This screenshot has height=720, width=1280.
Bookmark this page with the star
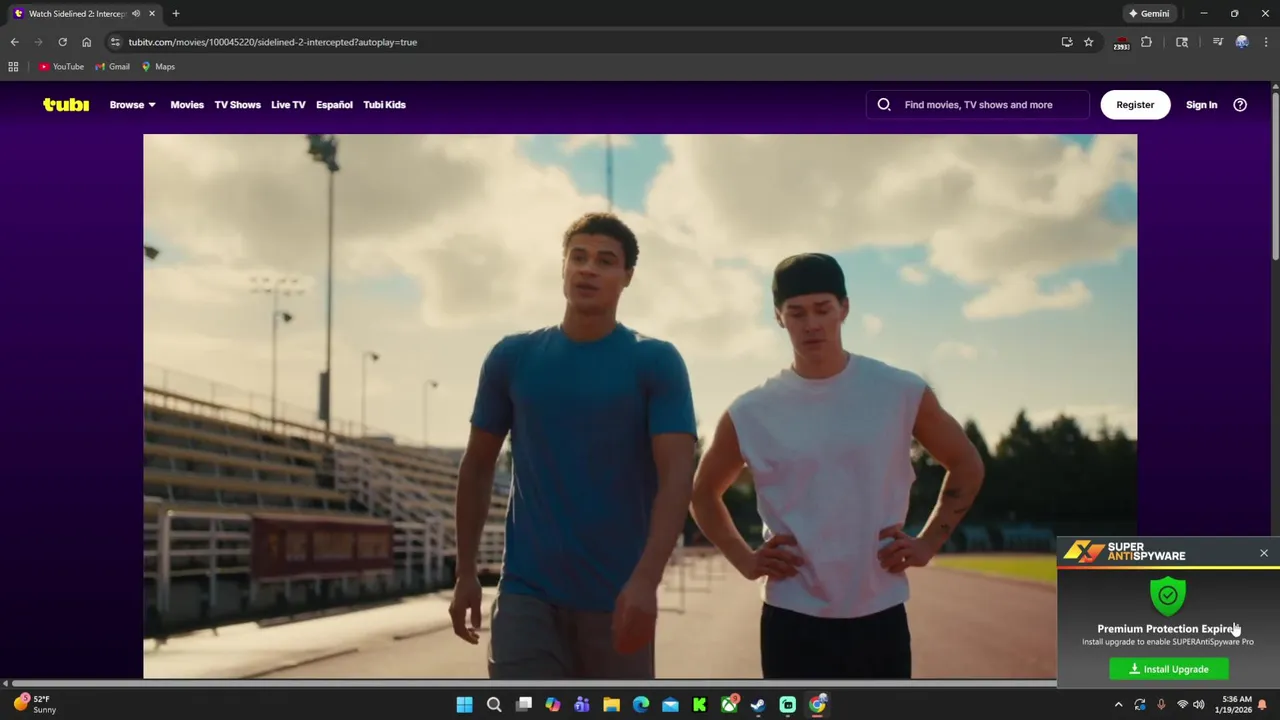[x=1089, y=42]
